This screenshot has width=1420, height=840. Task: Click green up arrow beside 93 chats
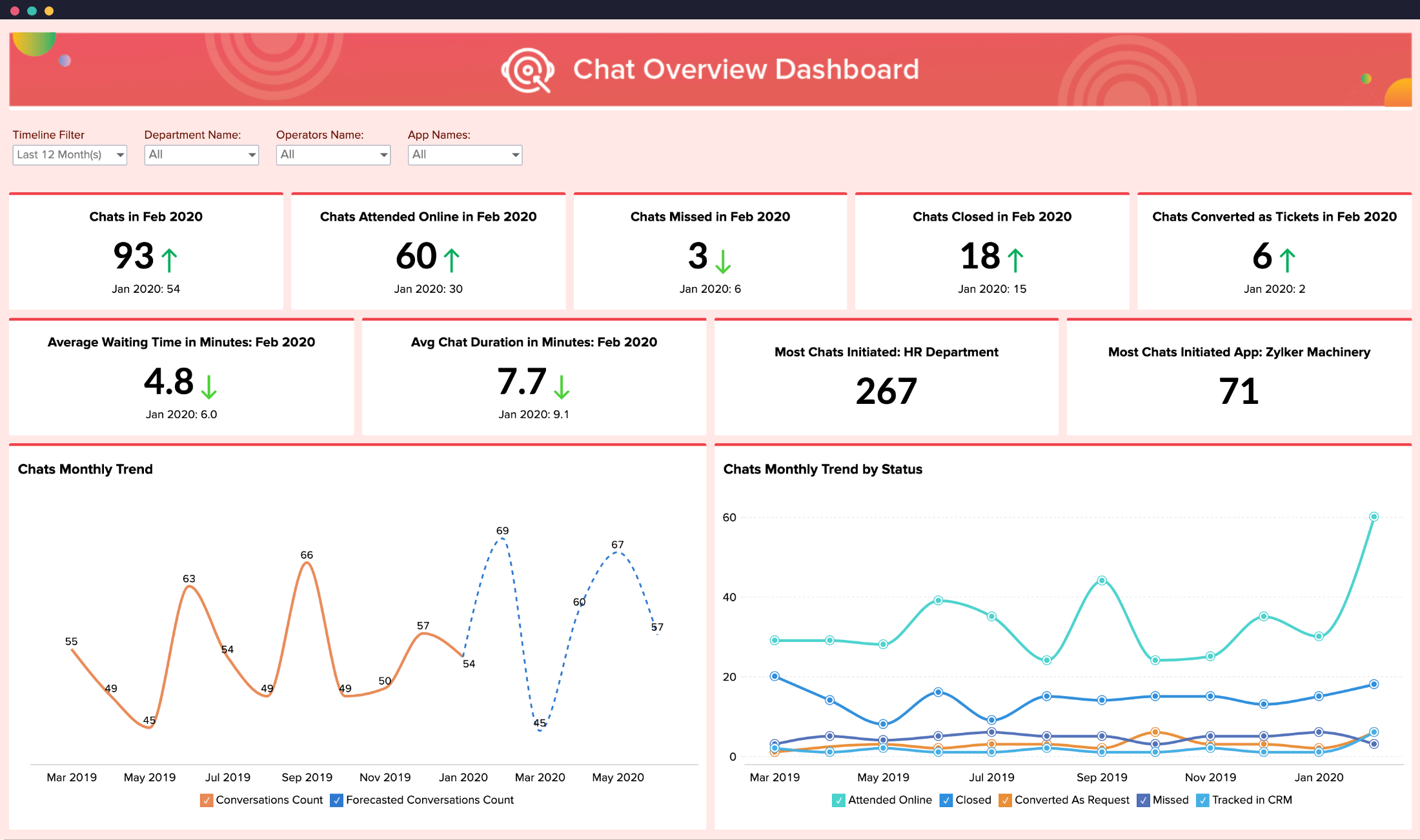(169, 260)
